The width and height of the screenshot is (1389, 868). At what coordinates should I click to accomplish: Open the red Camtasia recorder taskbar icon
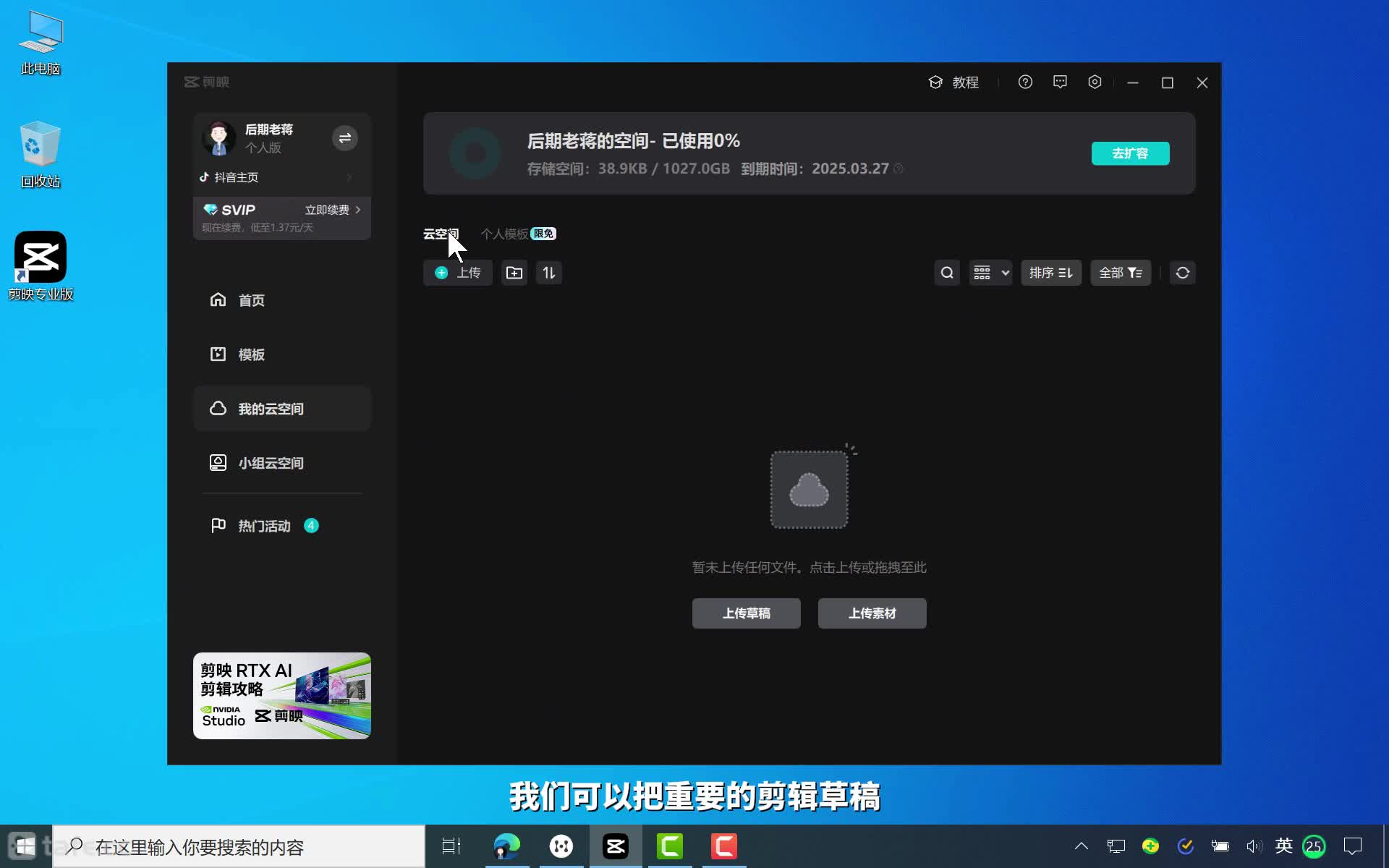(724, 846)
